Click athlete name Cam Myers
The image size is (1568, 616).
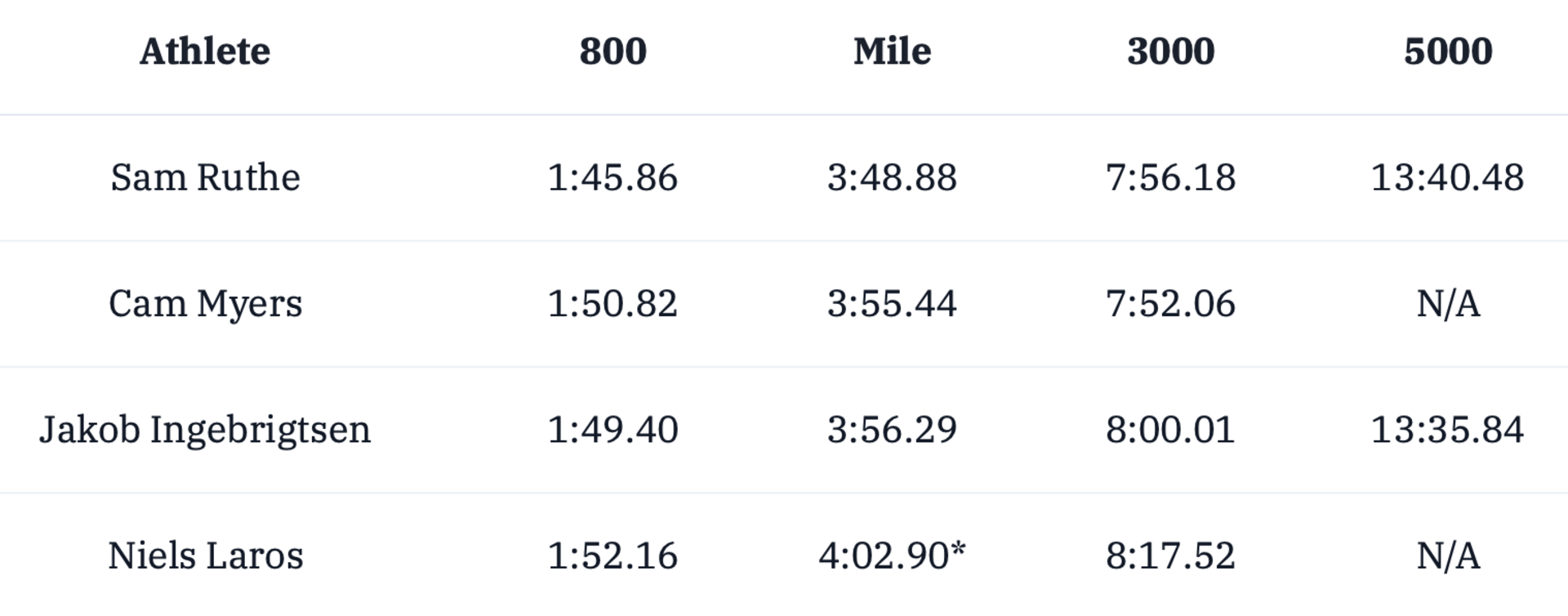[205, 304]
